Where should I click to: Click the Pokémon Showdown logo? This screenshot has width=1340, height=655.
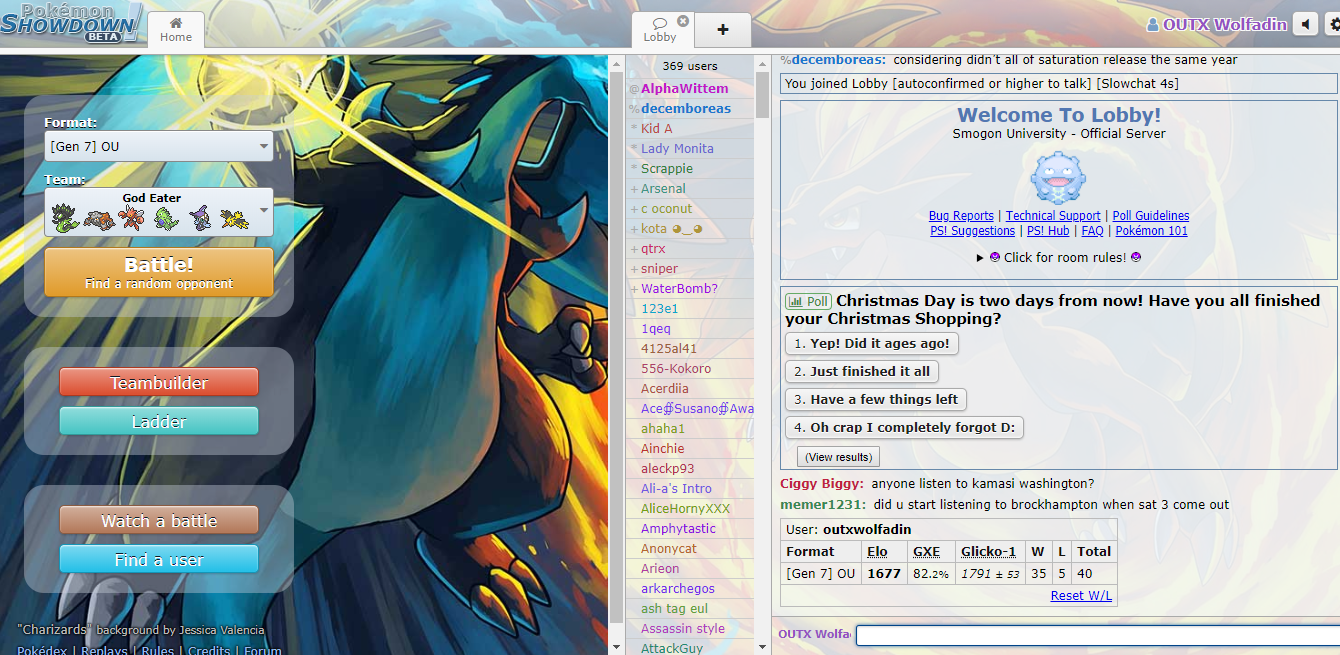[x=70, y=22]
